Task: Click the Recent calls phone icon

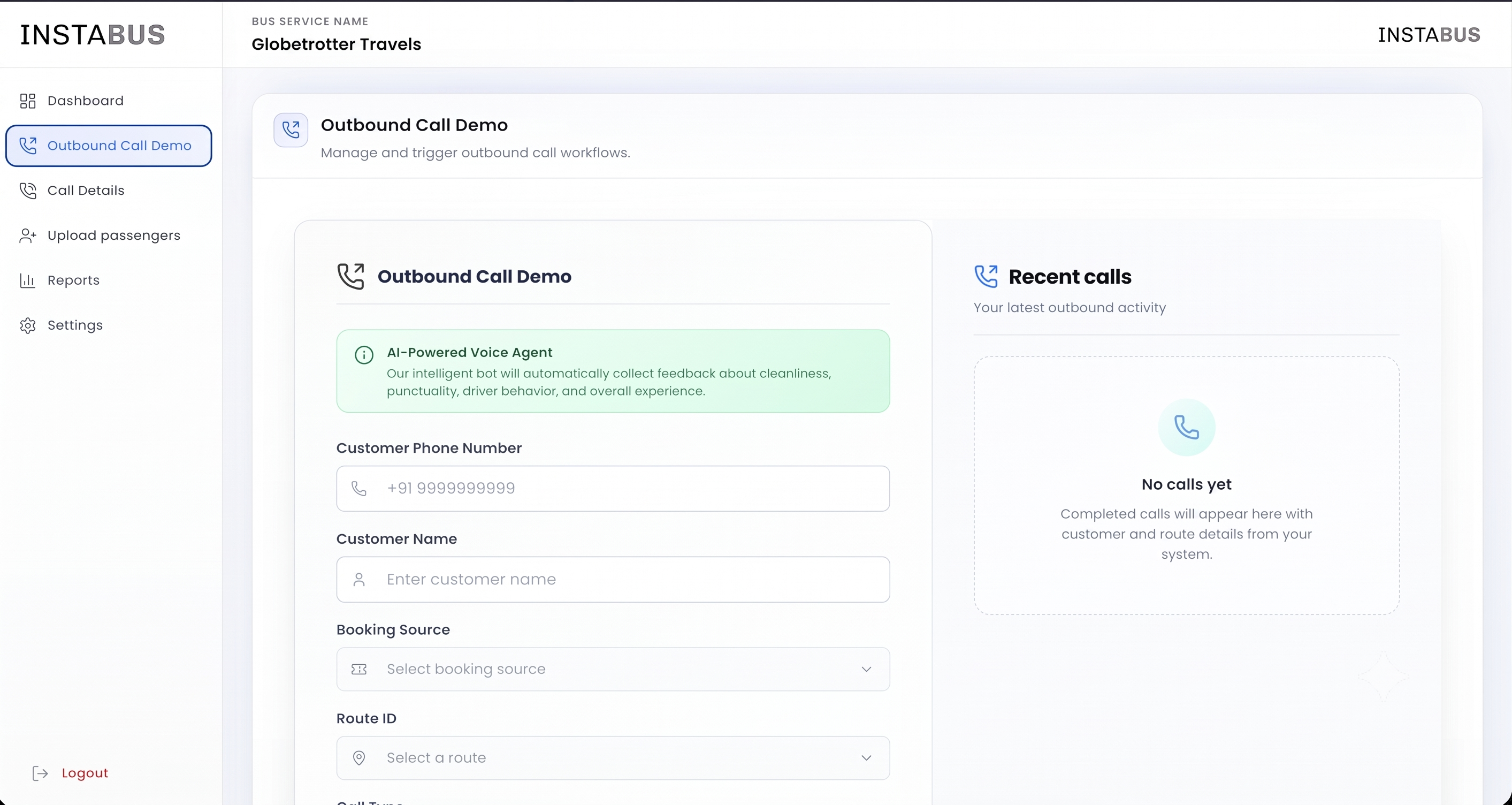Action: point(986,276)
